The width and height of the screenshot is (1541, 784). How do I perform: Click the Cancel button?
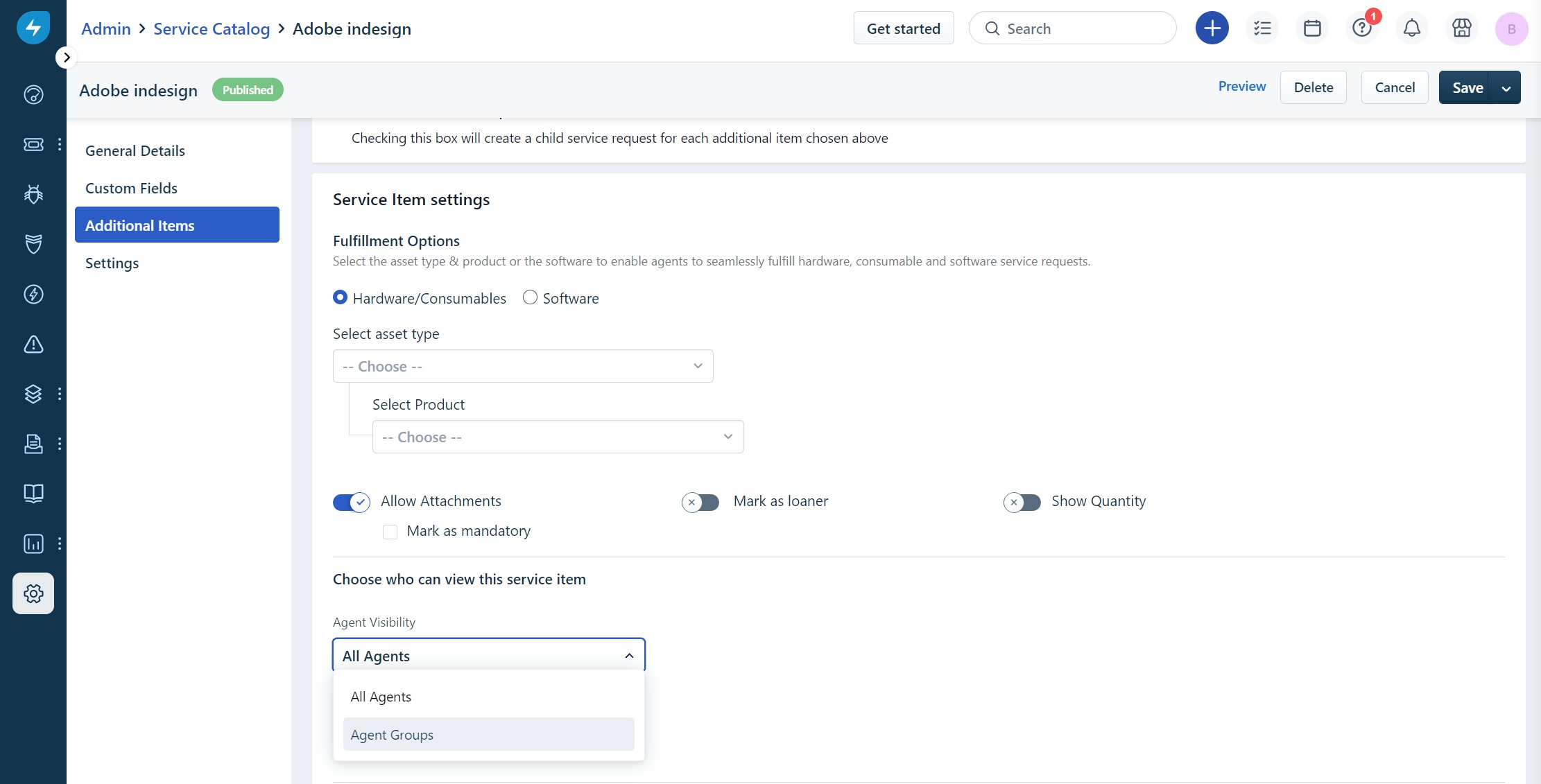click(x=1395, y=87)
